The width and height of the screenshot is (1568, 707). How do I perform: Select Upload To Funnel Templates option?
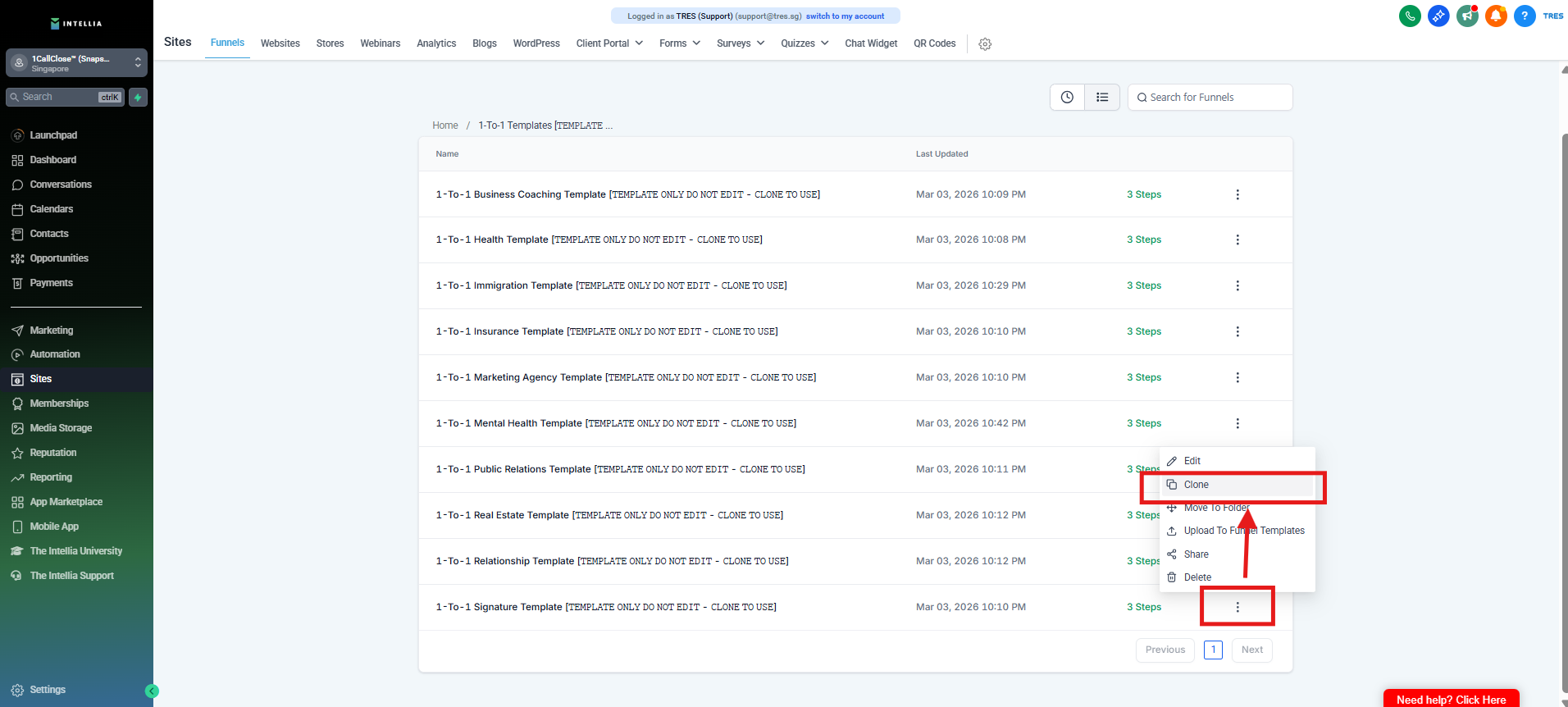[1237, 531]
